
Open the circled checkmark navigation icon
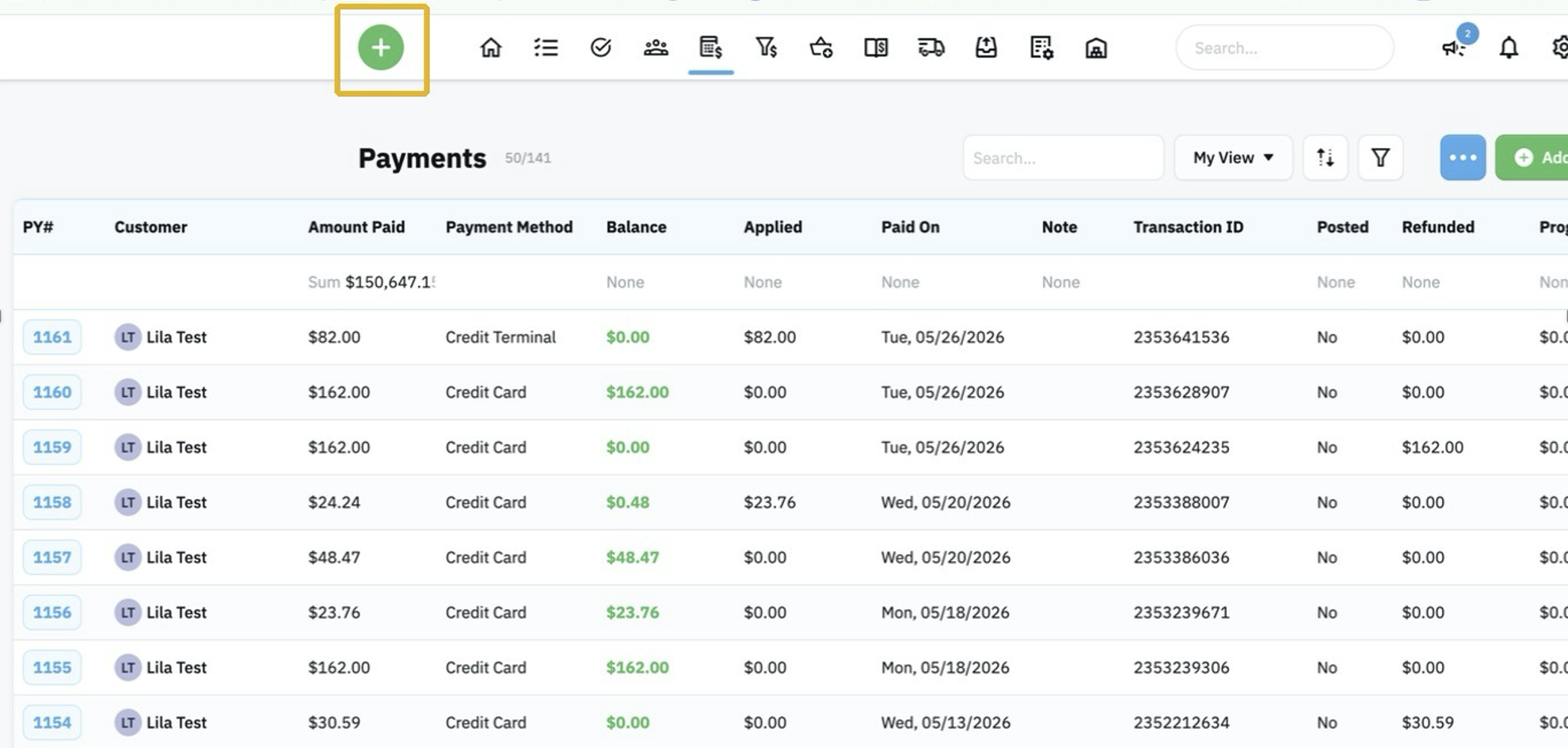pyautogui.click(x=601, y=48)
